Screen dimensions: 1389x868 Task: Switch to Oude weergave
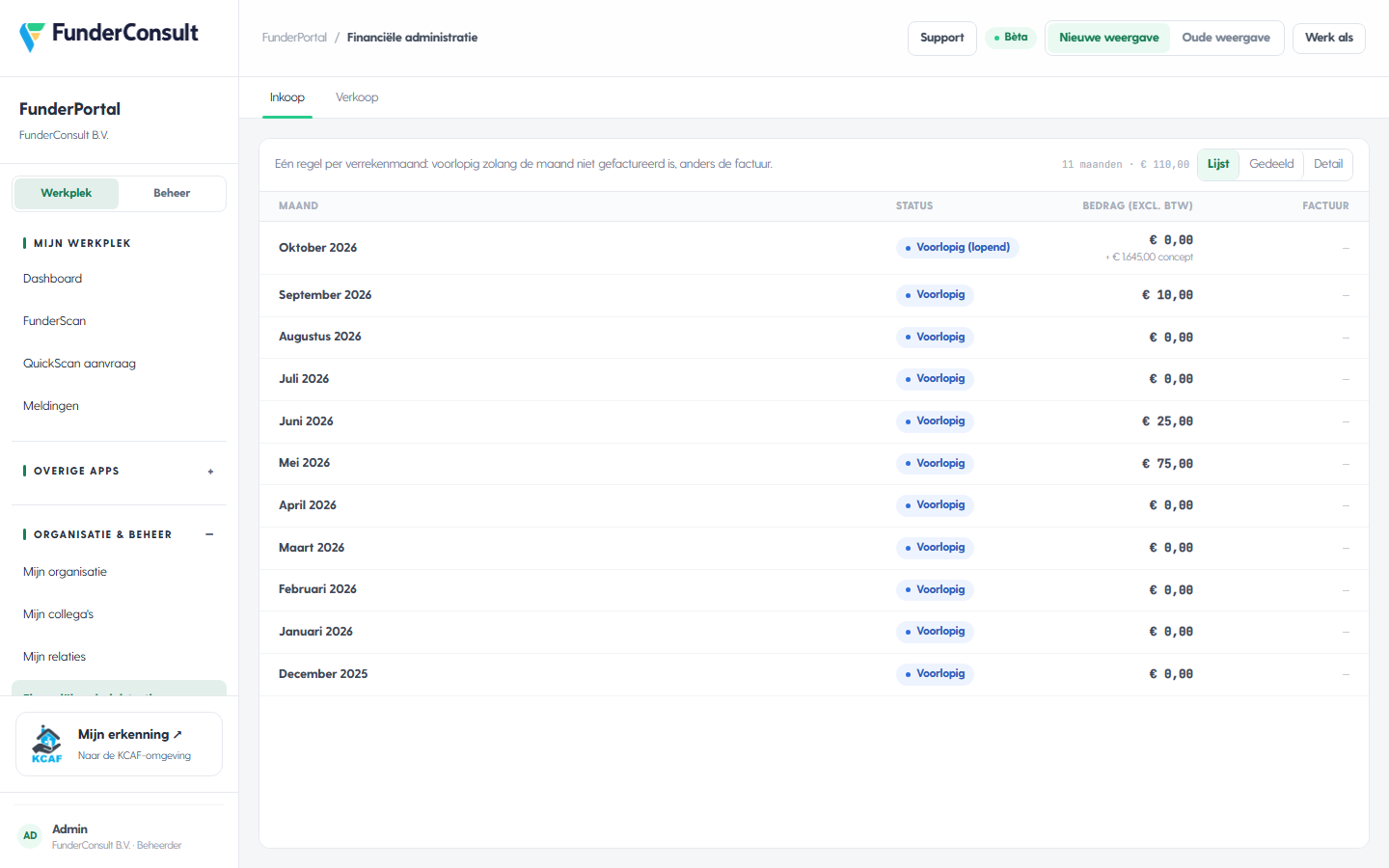point(1226,38)
